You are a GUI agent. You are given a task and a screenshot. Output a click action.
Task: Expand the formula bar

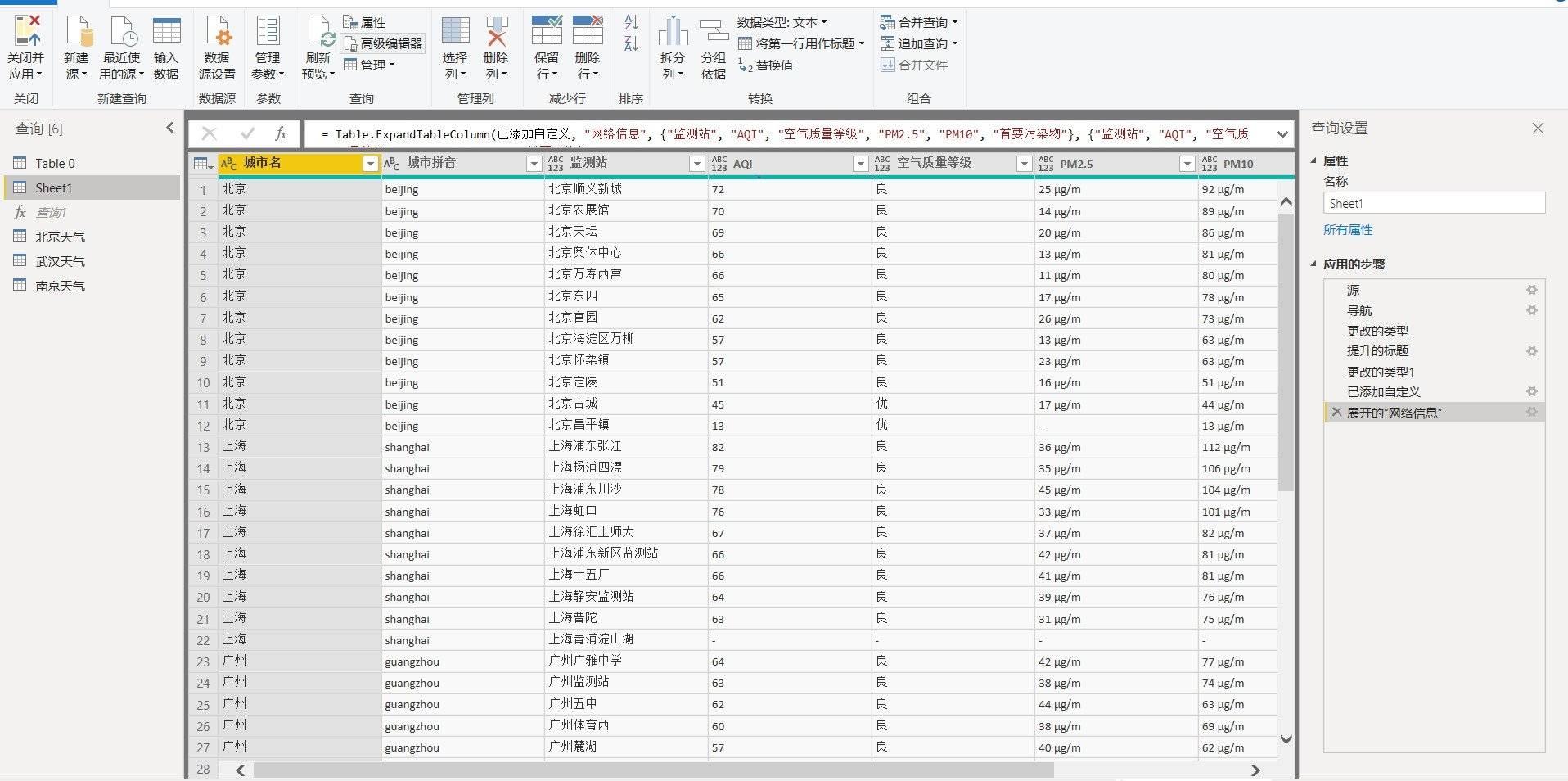tap(1282, 133)
